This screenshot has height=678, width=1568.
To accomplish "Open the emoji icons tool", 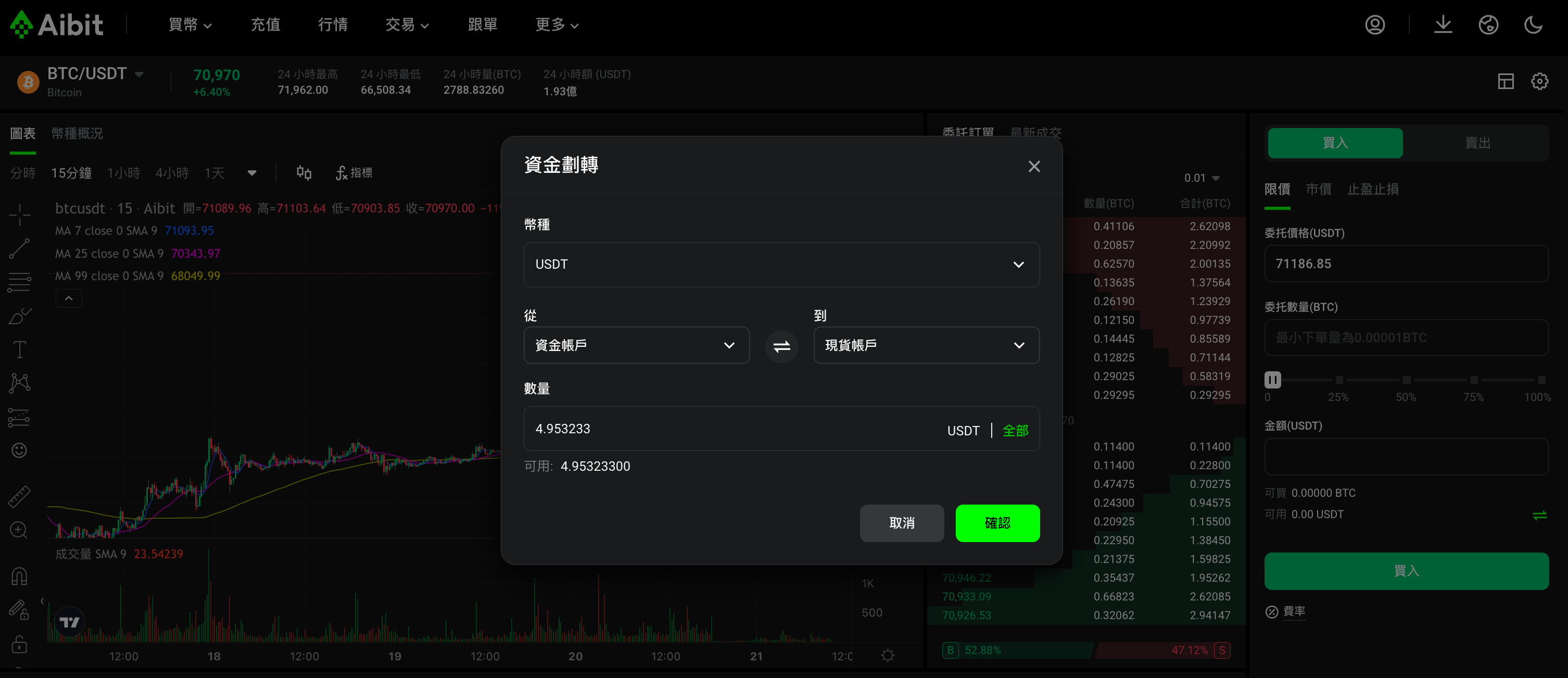I will point(19,450).
